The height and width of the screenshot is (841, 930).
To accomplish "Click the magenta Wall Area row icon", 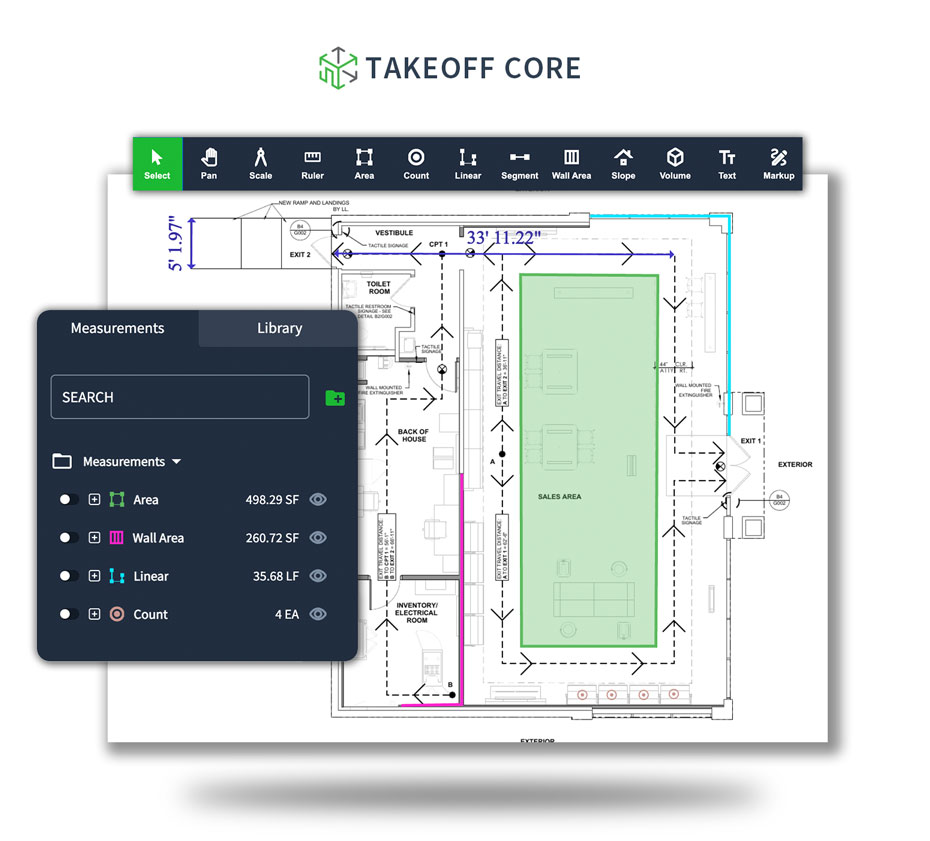I will 117,538.
